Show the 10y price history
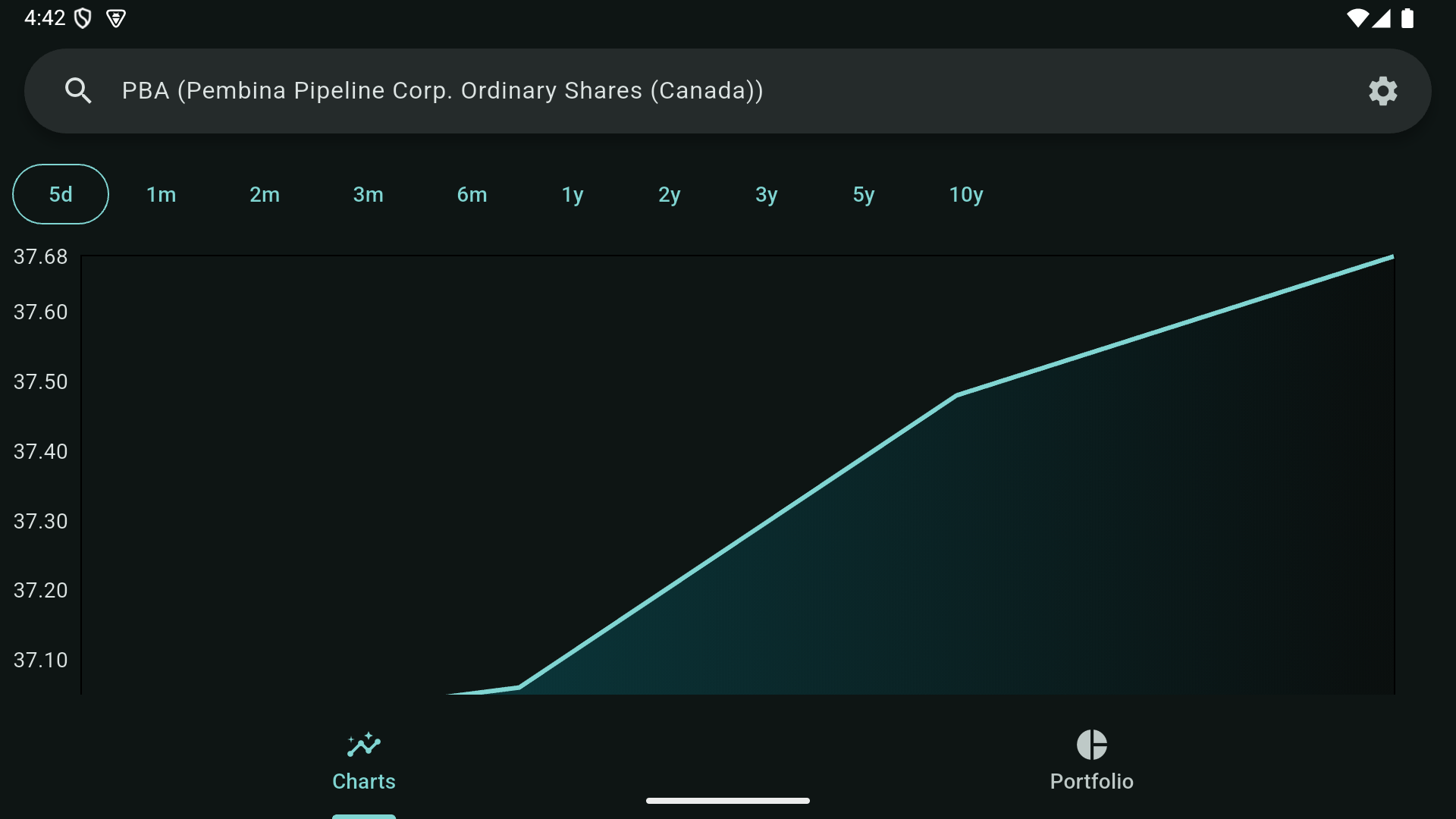 [x=965, y=194]
